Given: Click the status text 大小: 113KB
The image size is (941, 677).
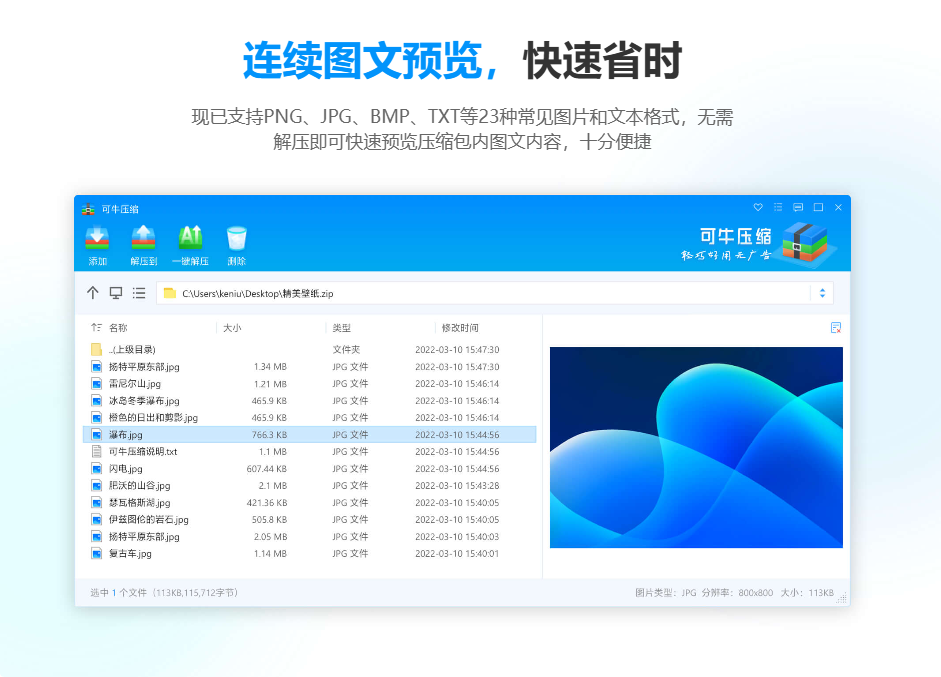Looking at the screenshot, I should click(x=807, y=592).
